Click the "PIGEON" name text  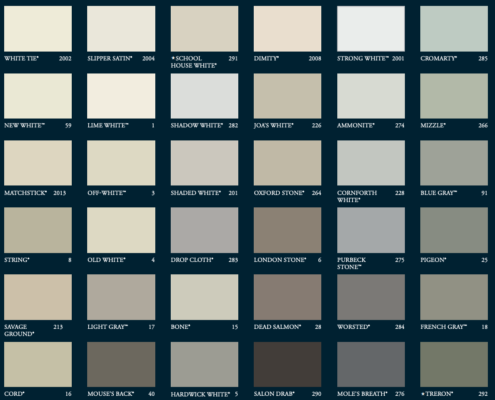point(432,260)
